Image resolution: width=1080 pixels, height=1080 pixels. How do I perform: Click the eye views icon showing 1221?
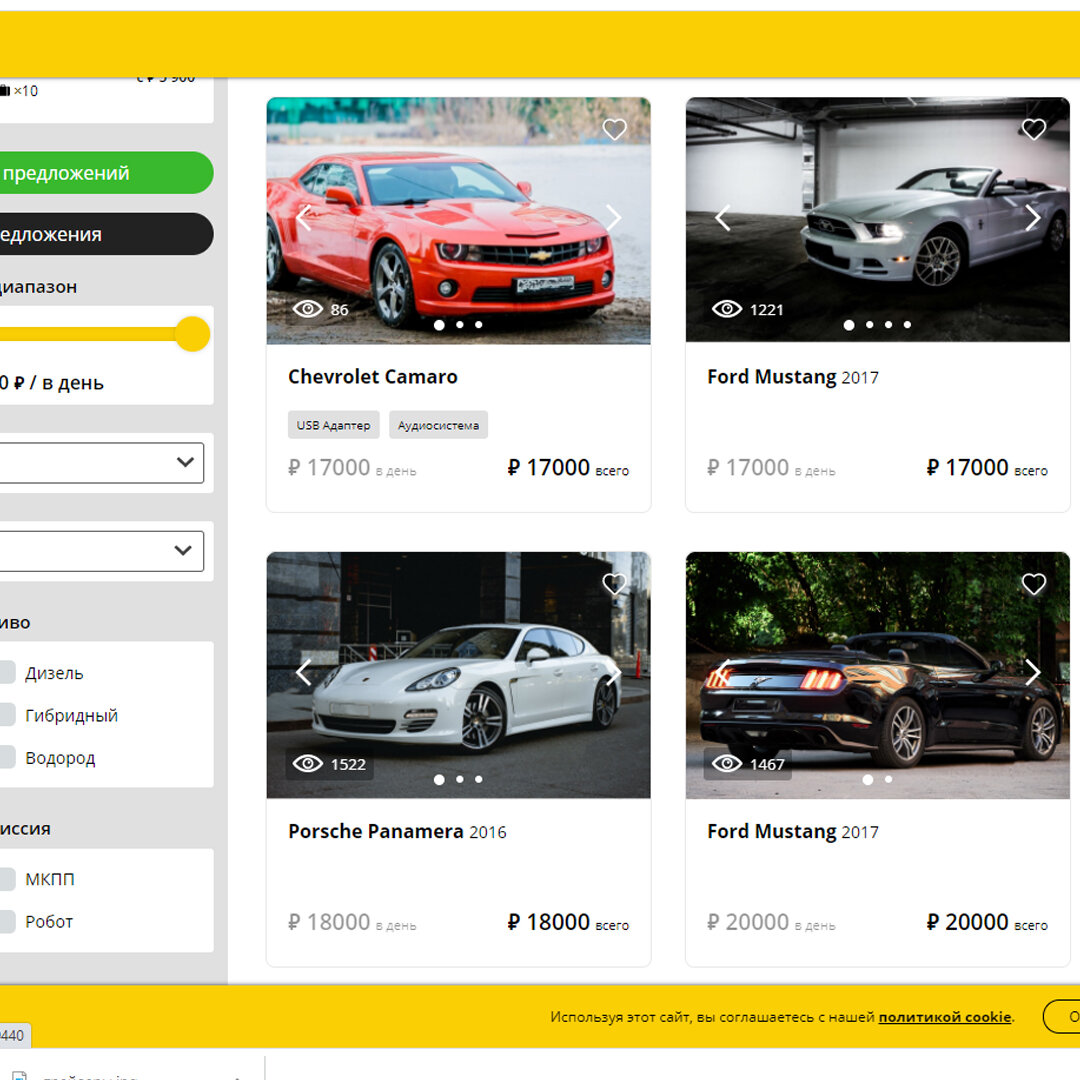point(727,309)
